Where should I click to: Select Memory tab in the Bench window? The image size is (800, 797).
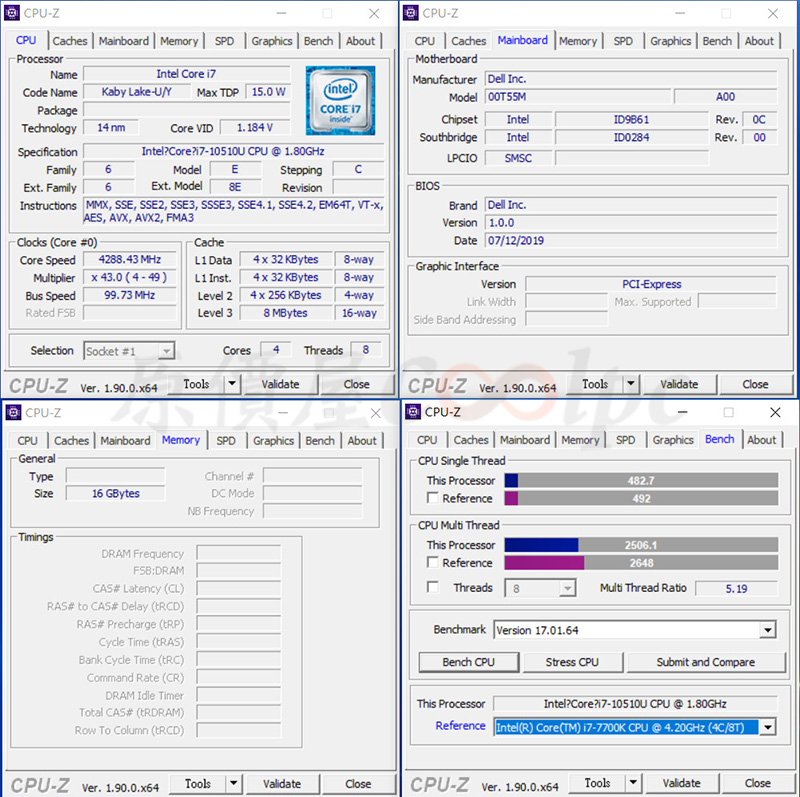coord(580,440)
